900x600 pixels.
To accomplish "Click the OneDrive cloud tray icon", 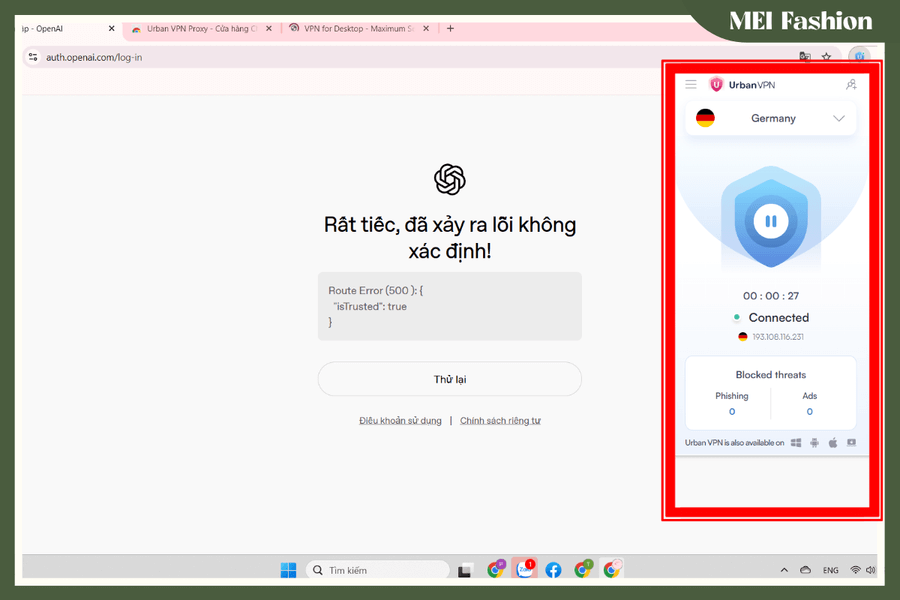I will click(805, 570).
